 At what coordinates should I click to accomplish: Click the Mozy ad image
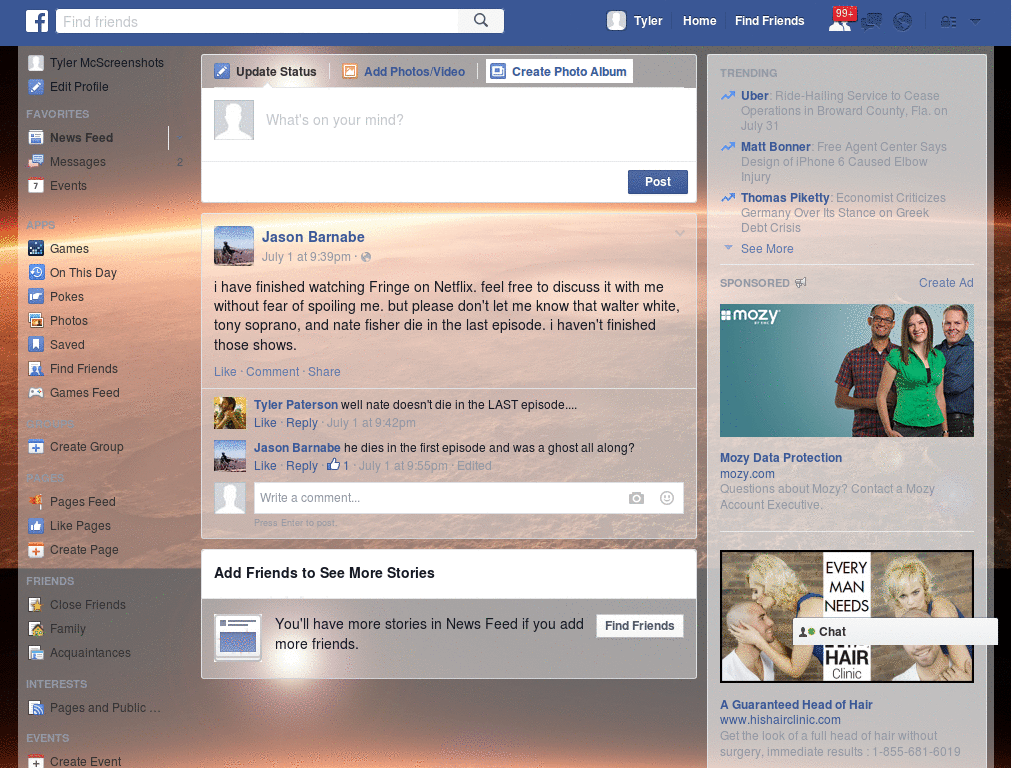846,370
